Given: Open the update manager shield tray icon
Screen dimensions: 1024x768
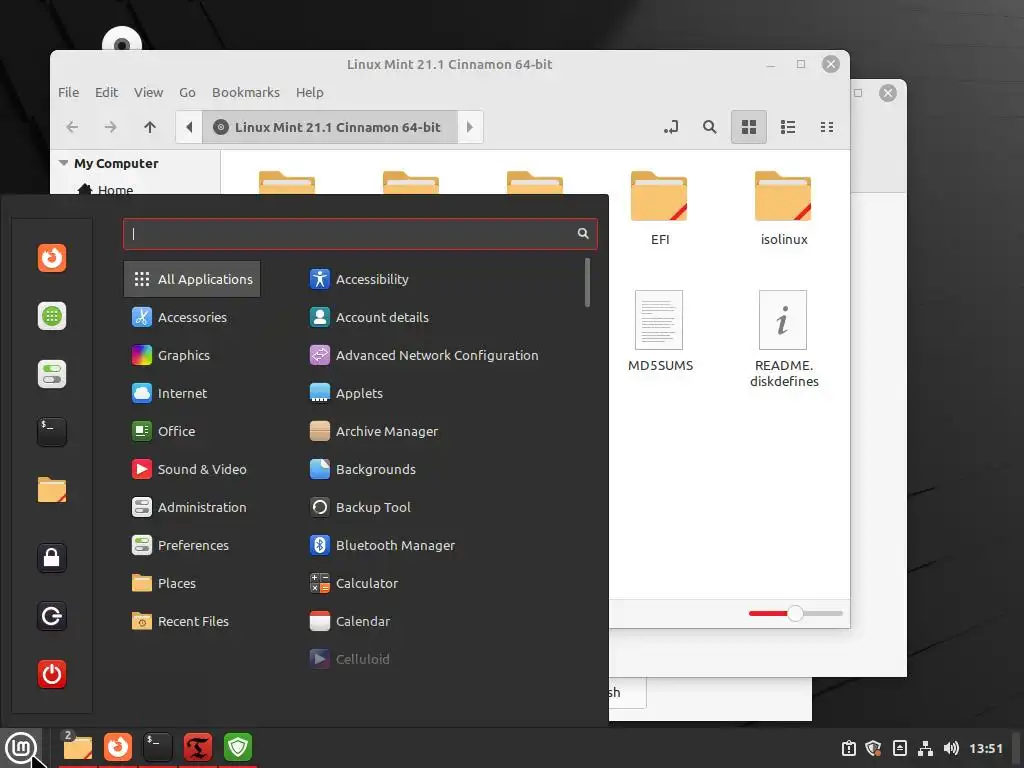Looking at the screenshot, I should pyautogui.click(x=873, y=748).
